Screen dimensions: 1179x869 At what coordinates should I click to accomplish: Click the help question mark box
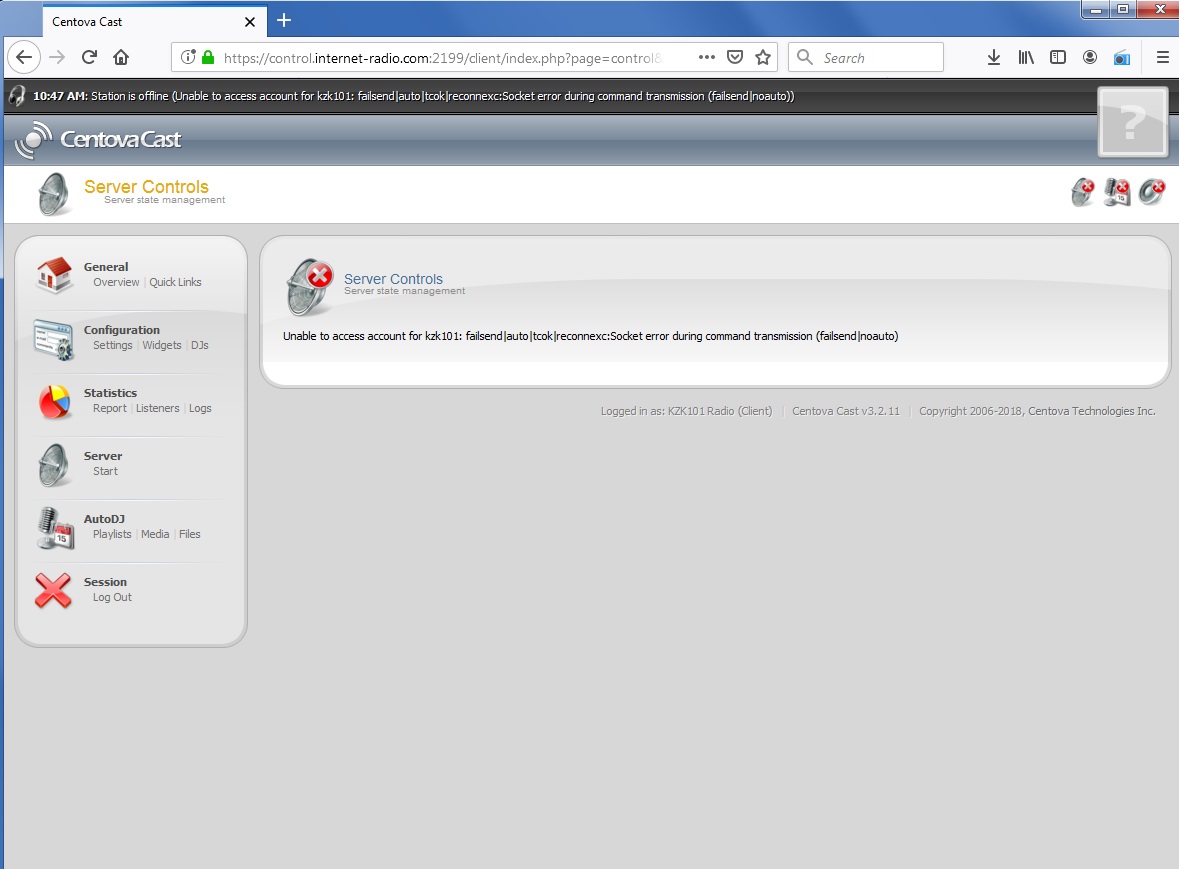tap(1132, 123)
